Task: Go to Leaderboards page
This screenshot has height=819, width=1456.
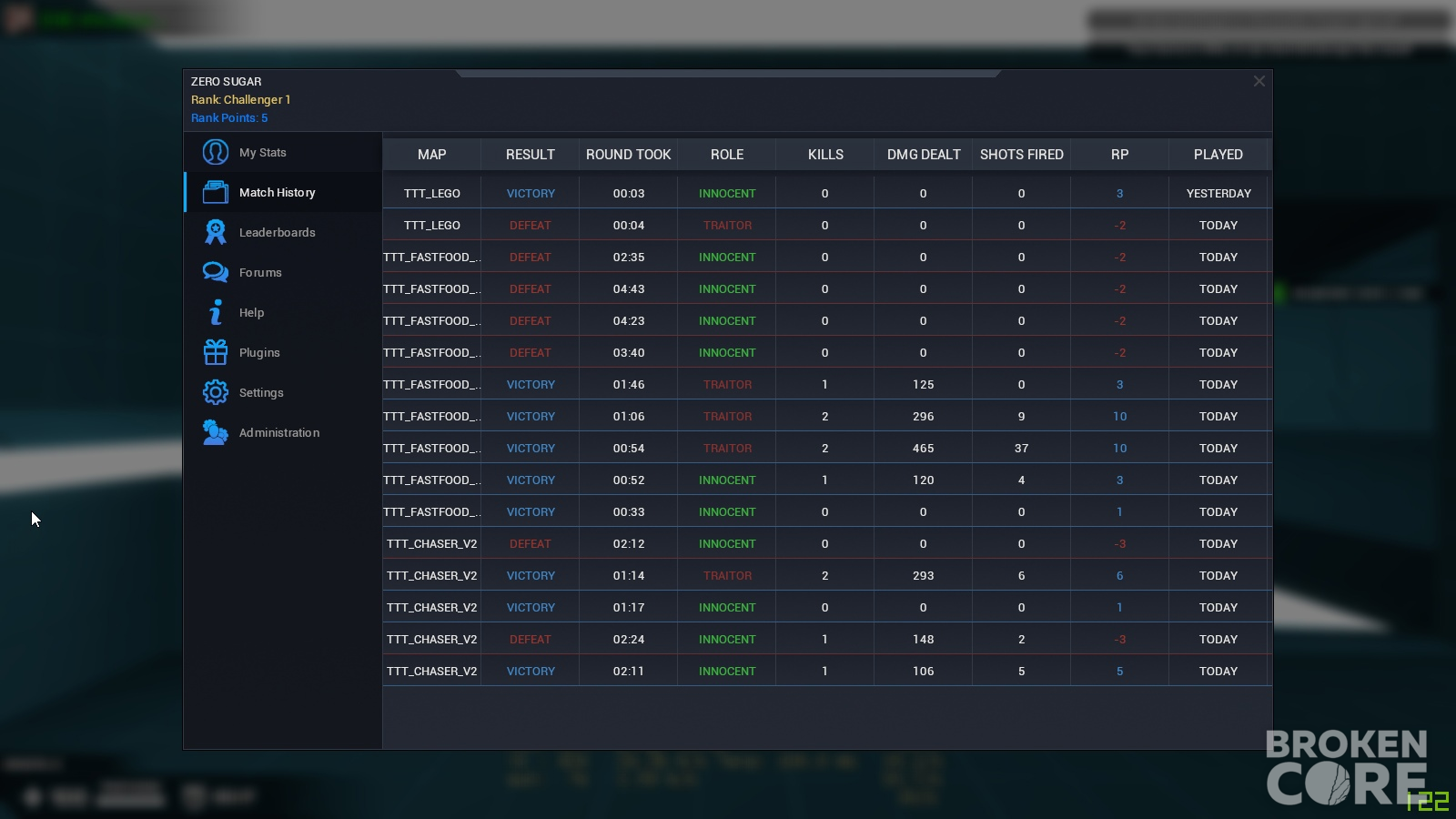Action: pos(277,233)
